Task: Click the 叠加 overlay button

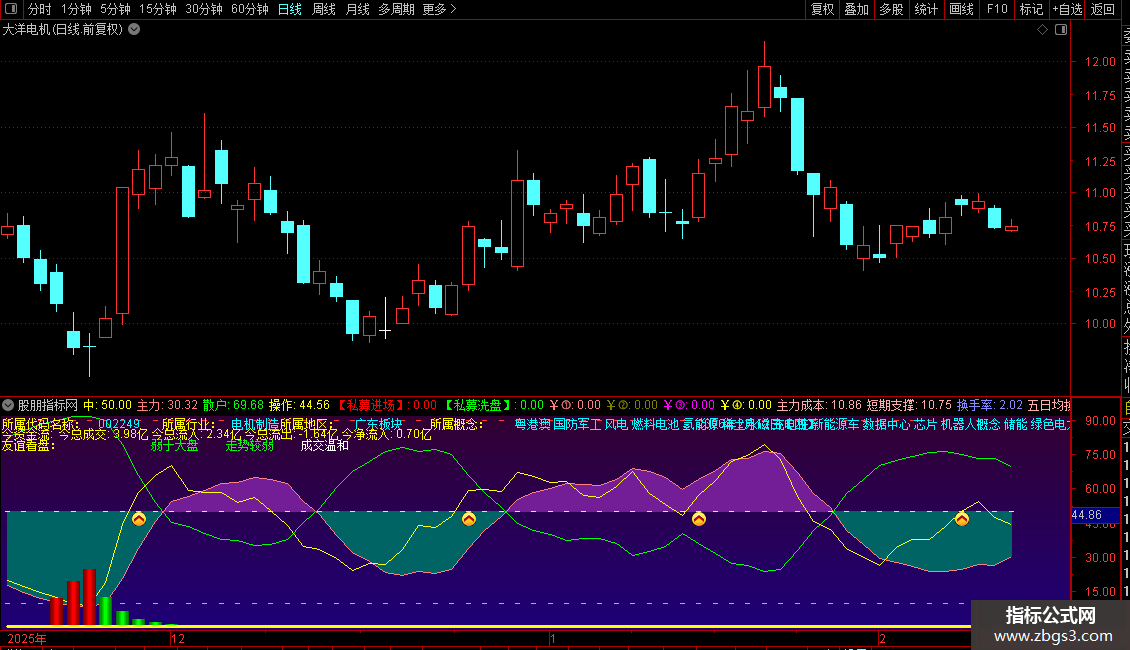Action: 857,9
